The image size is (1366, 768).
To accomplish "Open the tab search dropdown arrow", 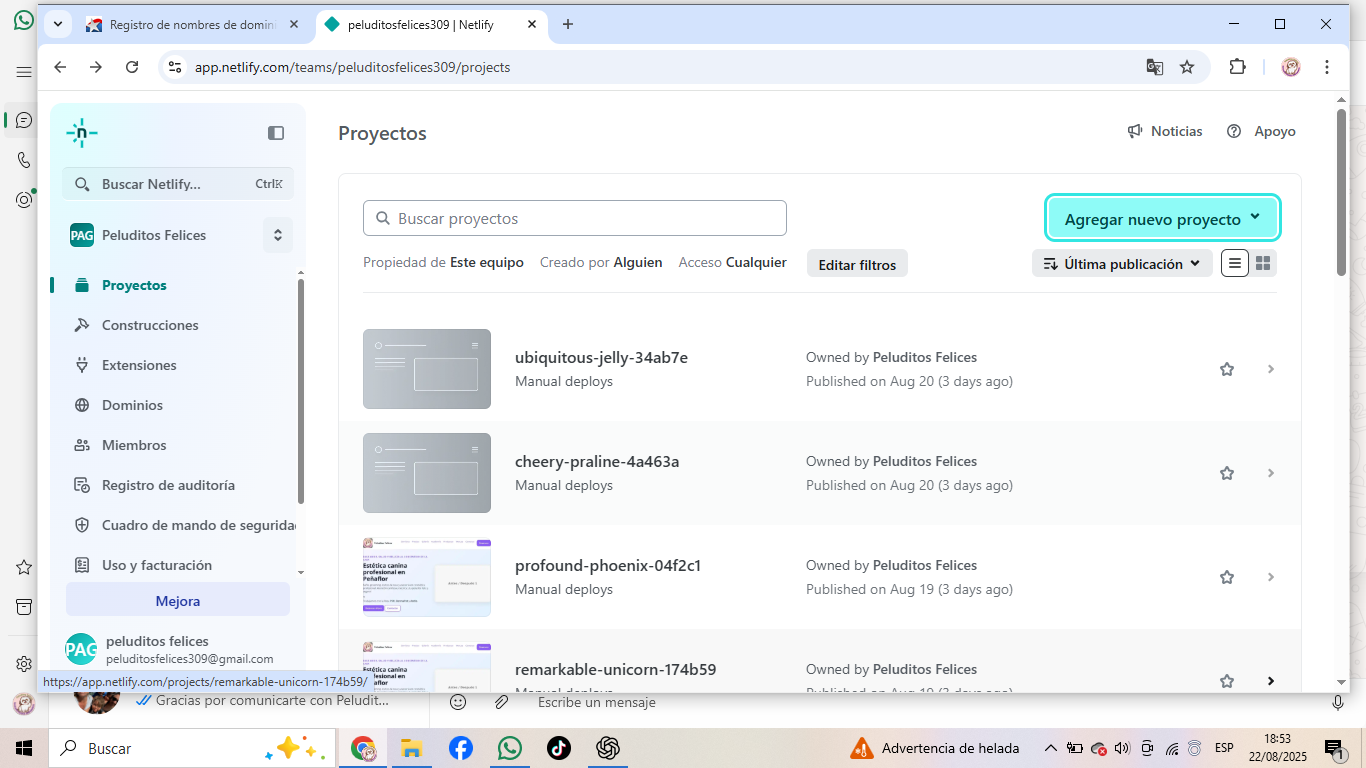I will click(57, 24).
